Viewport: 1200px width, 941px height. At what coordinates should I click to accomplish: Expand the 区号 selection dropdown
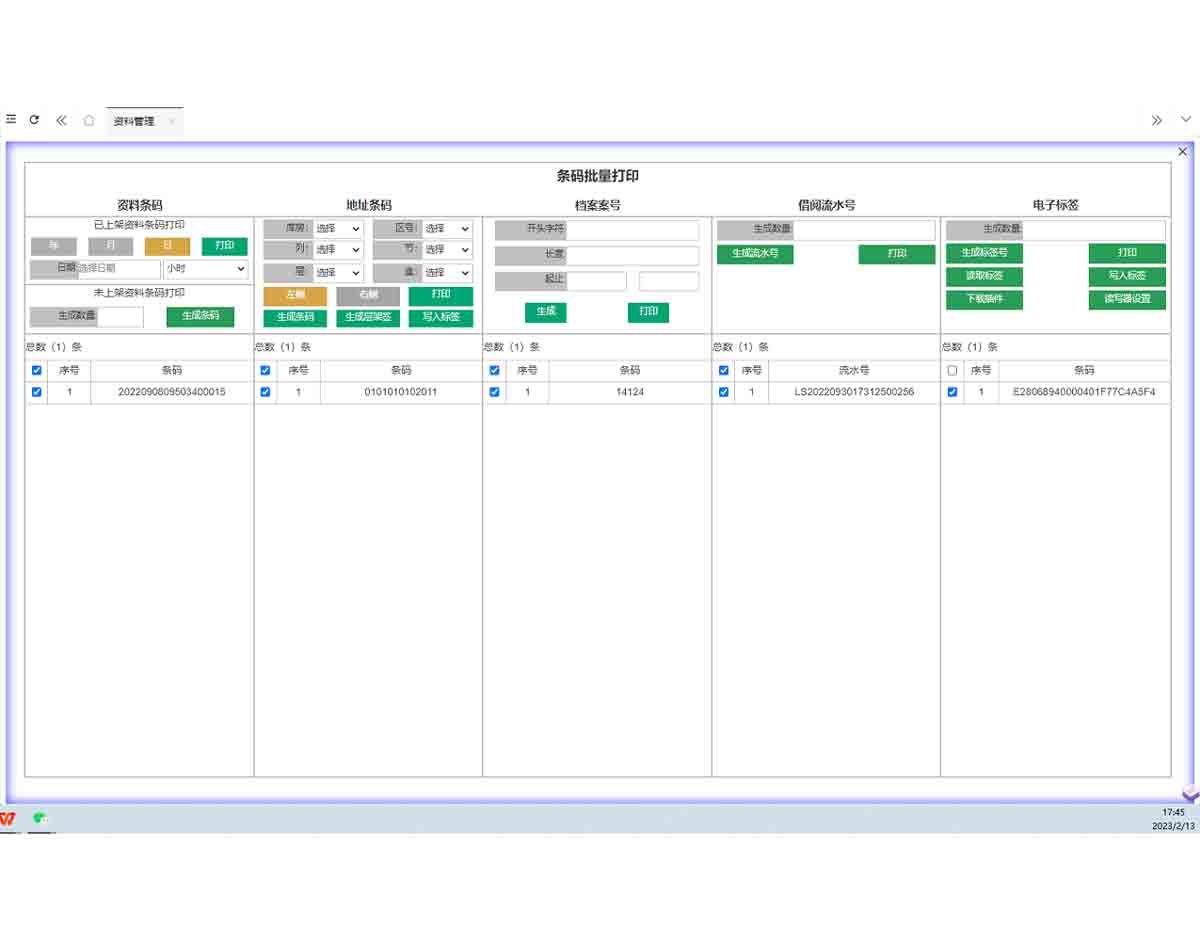[447, 229]
